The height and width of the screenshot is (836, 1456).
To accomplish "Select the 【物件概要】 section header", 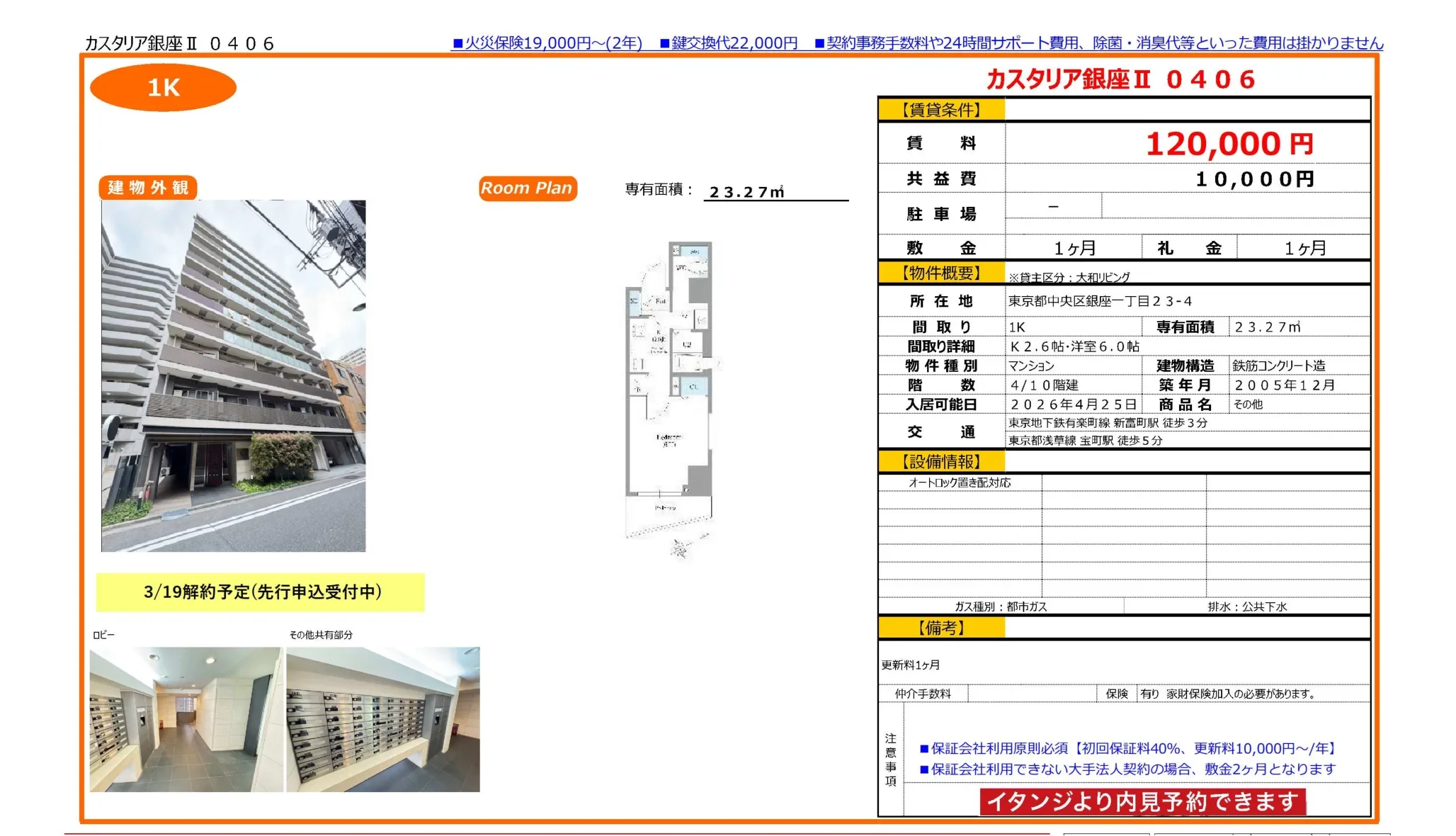I will (941, 273).
